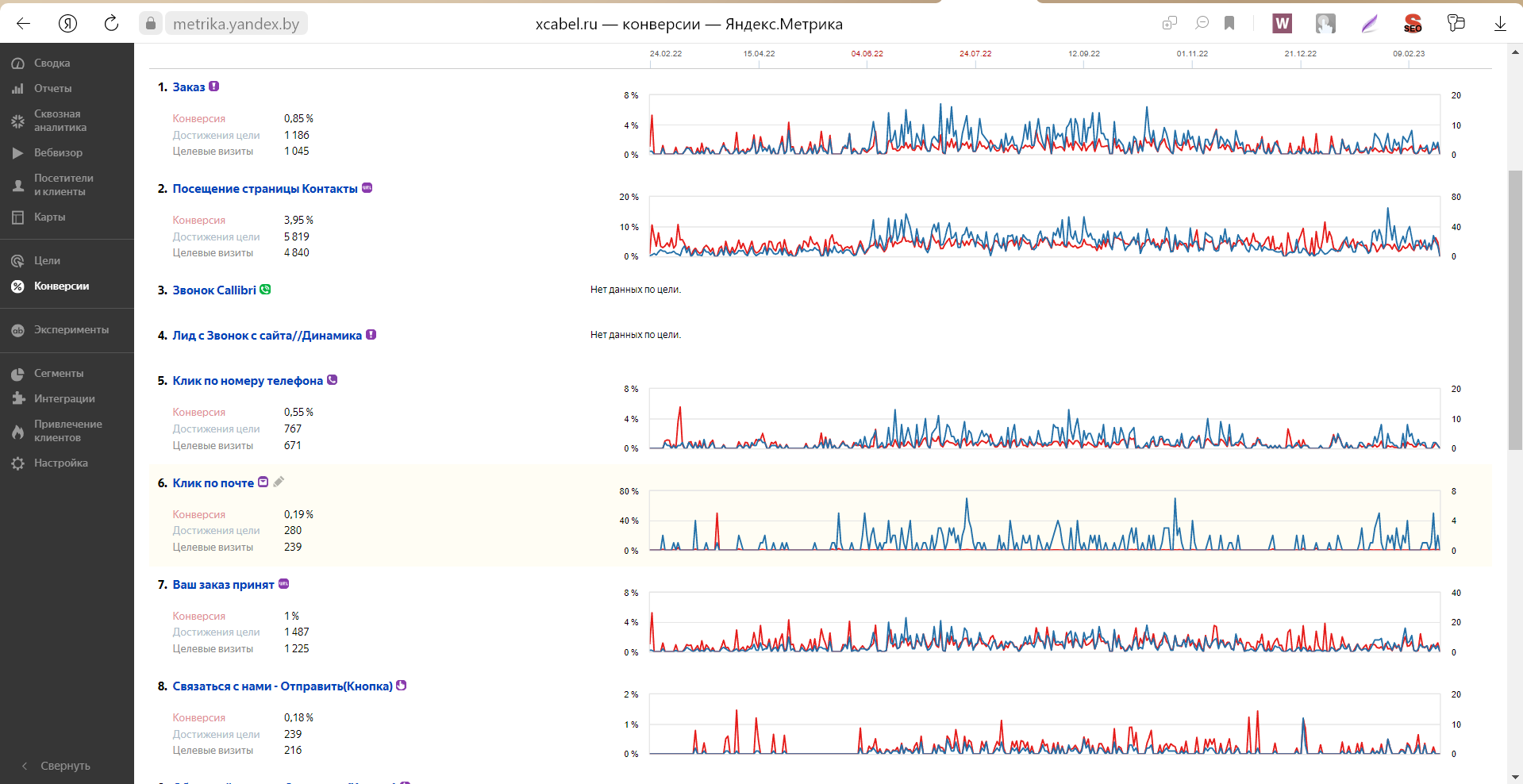Click the zoom out magnifier icon
The height and width of the screenshot is (784, 1523).
click(x=1202, y=23)
